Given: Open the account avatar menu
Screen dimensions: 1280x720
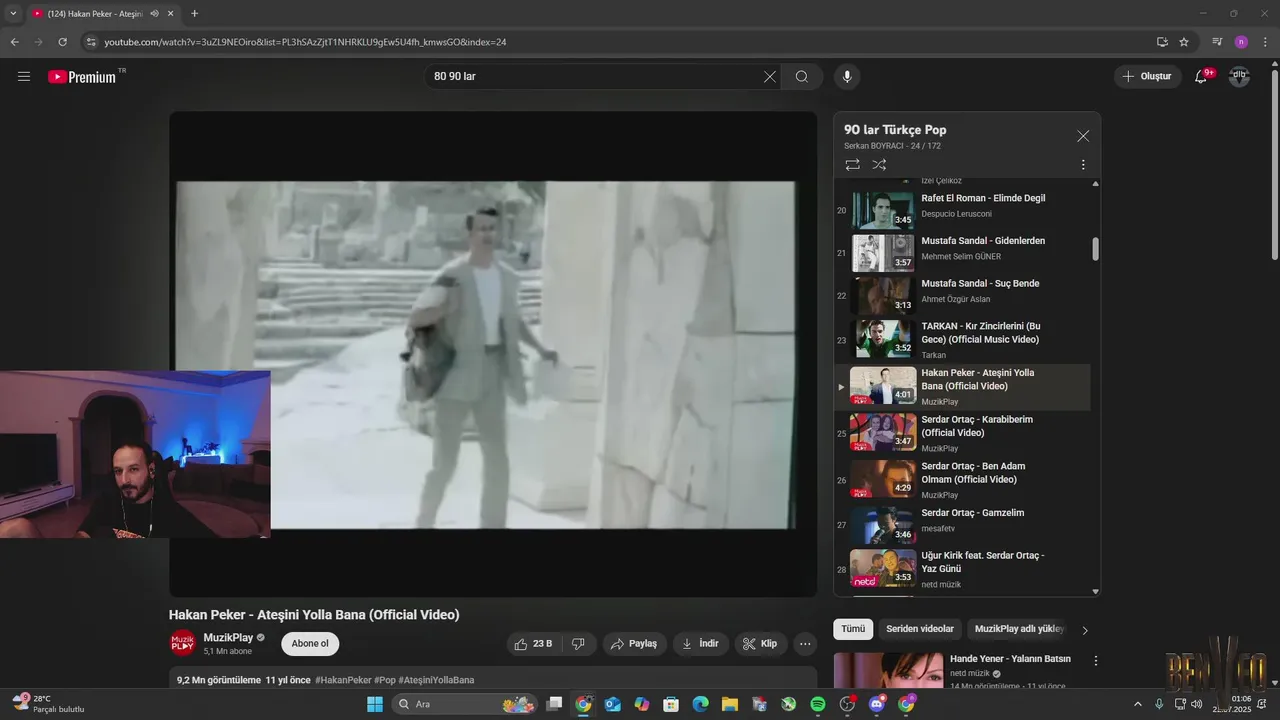Looking at the screenshot, I should point(1239,76).
